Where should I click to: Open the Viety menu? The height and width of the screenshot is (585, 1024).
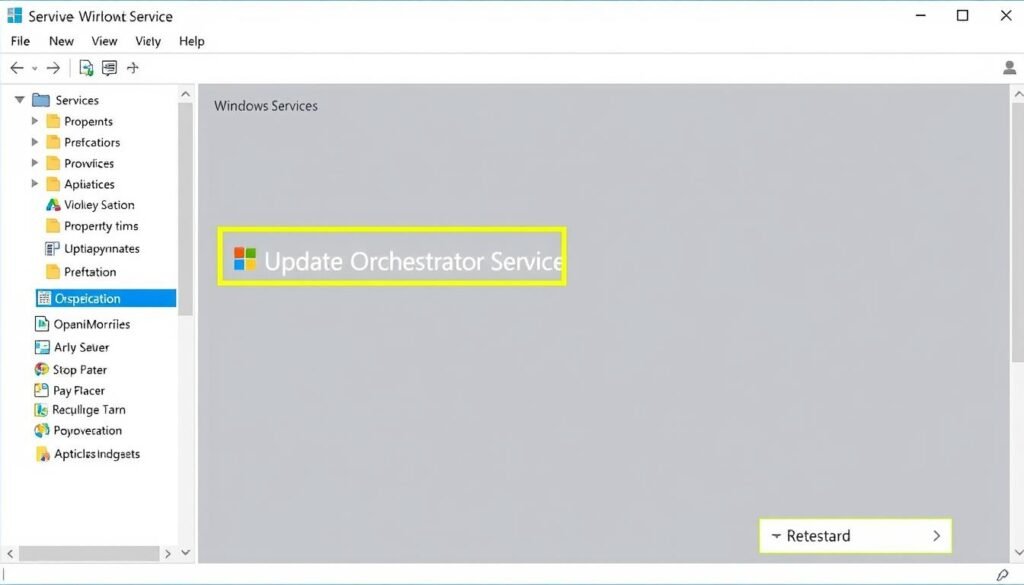coord(148,41)
